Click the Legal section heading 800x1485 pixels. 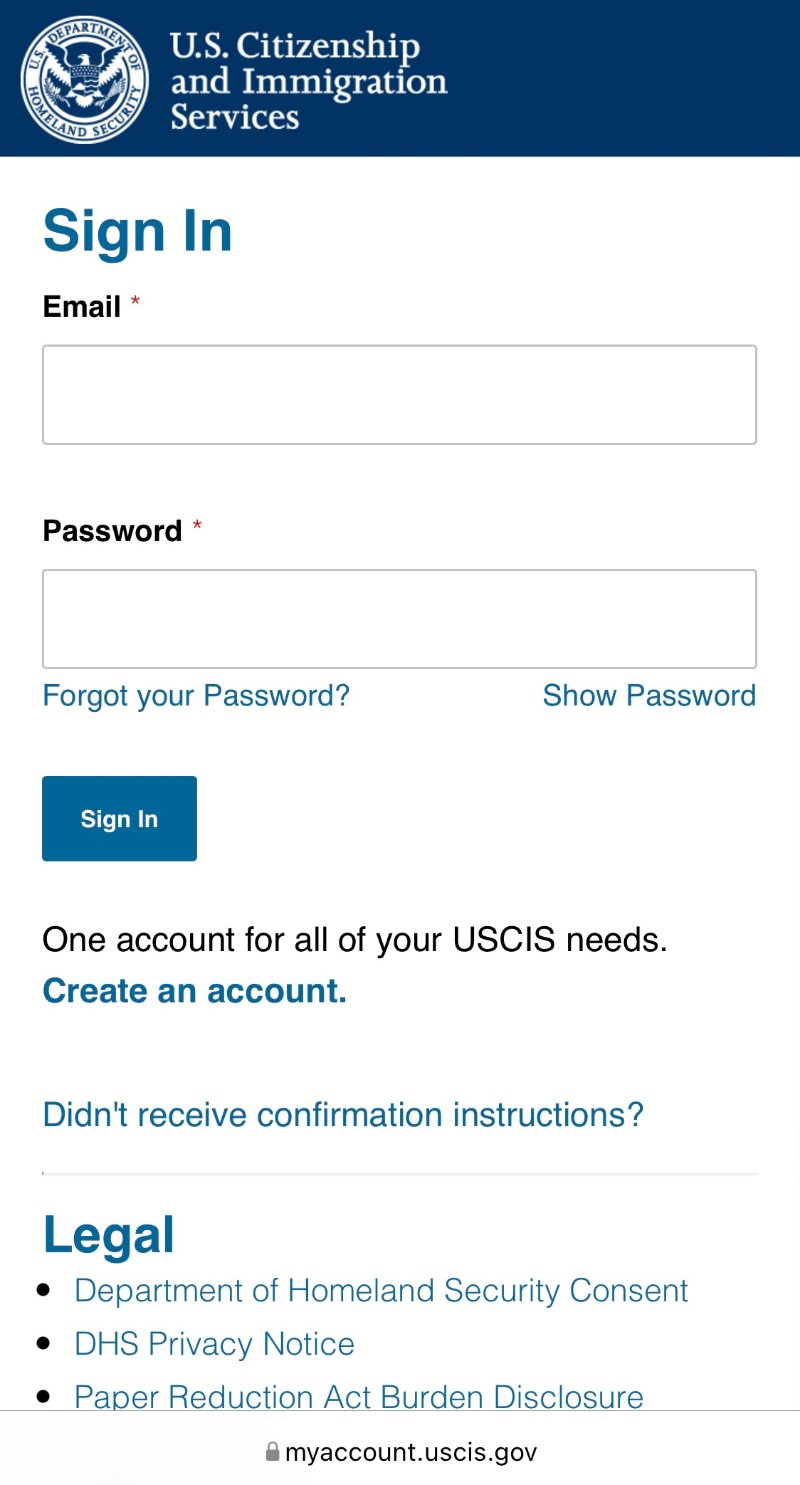click(x=109, y=1235)
